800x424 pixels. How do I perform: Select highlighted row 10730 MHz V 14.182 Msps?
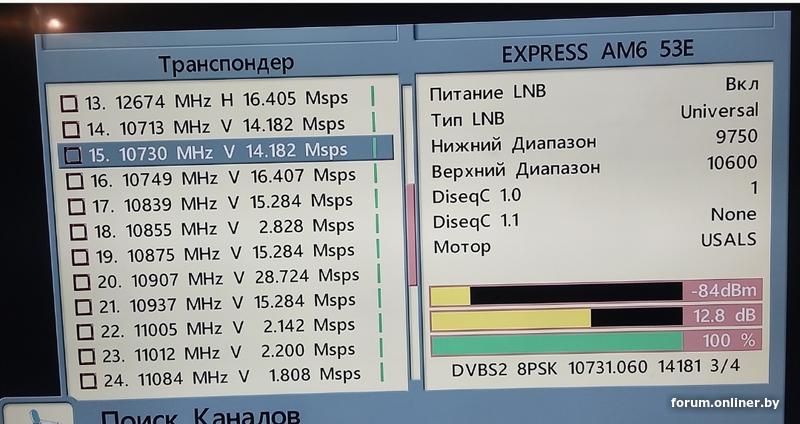[226, 152]
